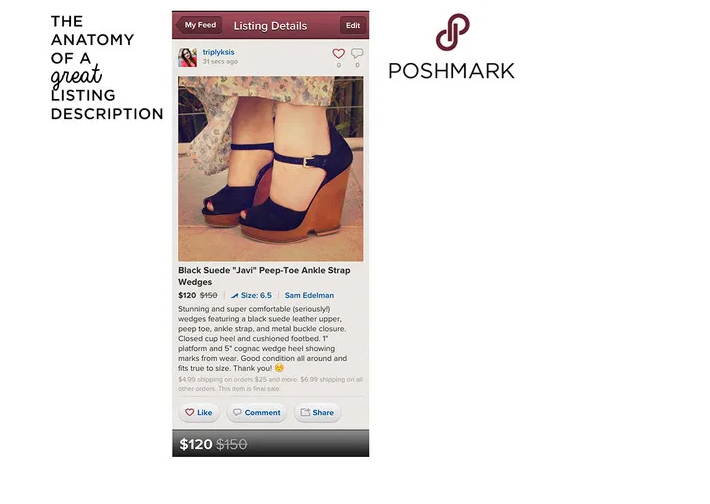
Task: Click the shoe size icon before Size: 6.5
Action: pos(234,296)
